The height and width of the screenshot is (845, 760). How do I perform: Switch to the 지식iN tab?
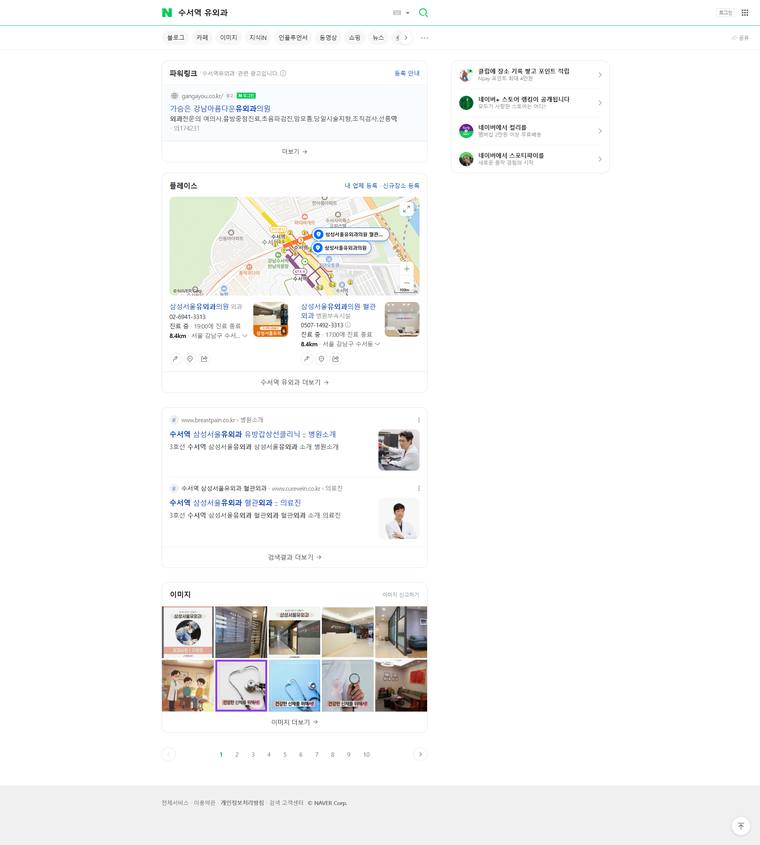(258, 38)
